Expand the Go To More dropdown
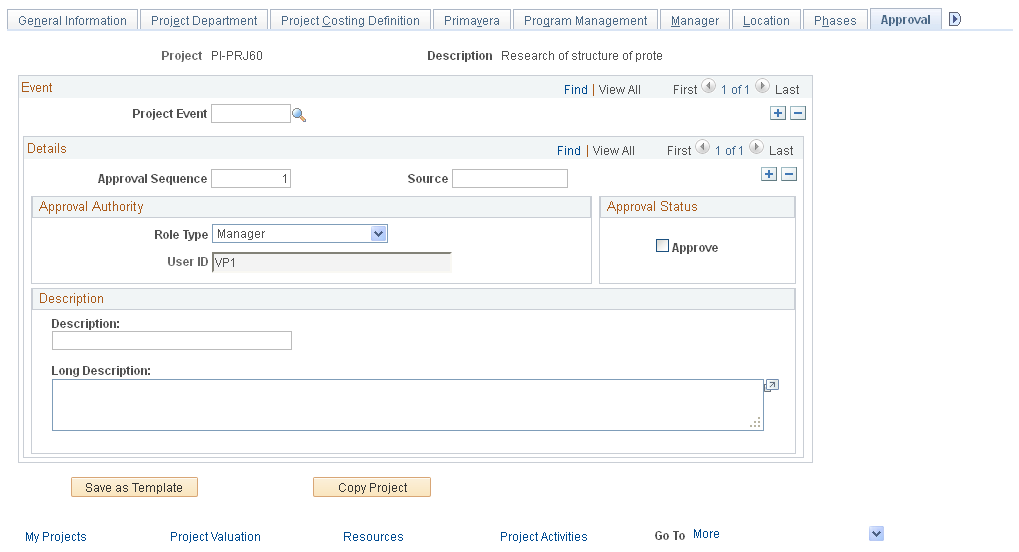 click(x=876, y=534)
